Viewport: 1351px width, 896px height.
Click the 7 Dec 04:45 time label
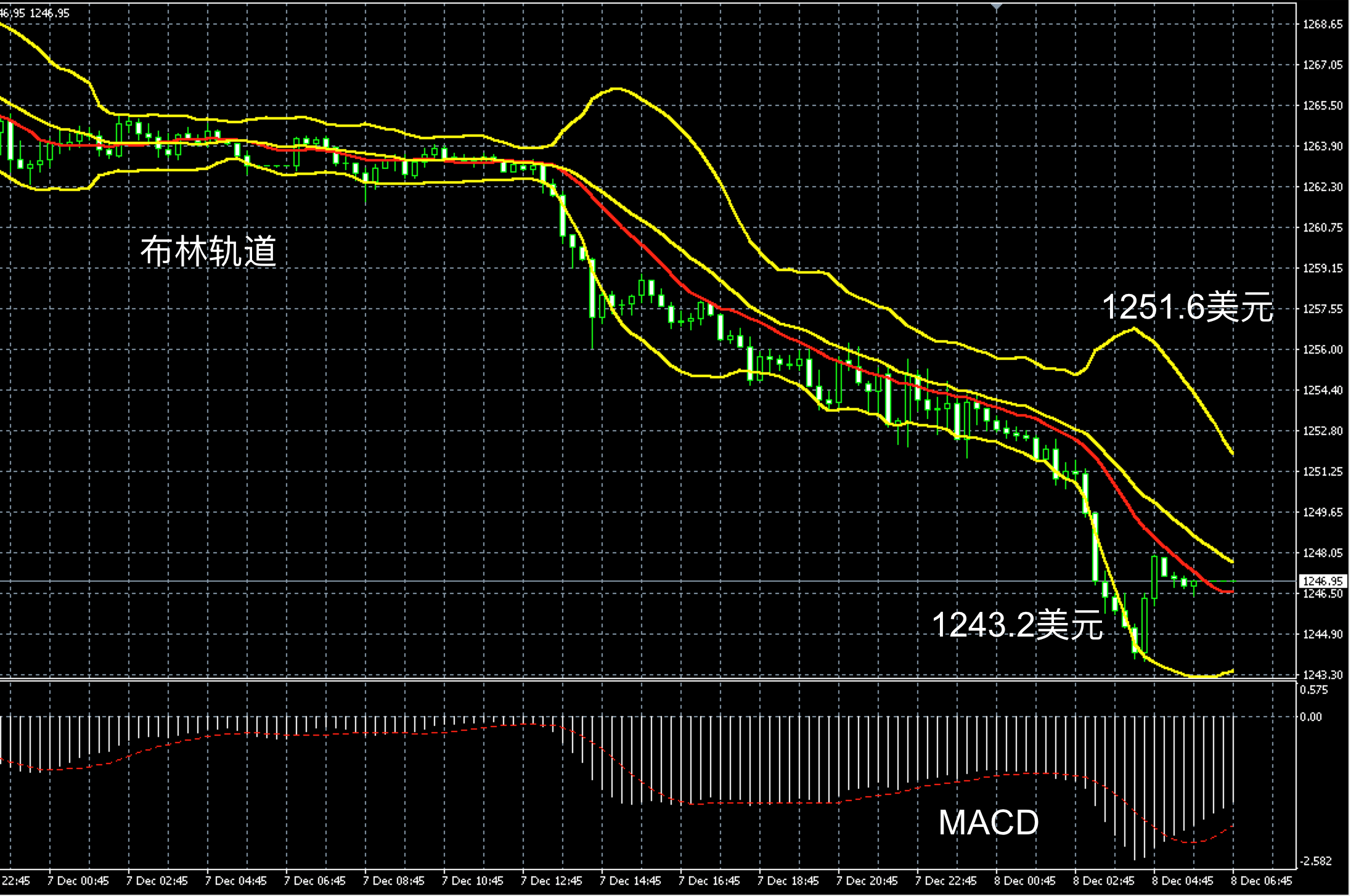point(236,881)
